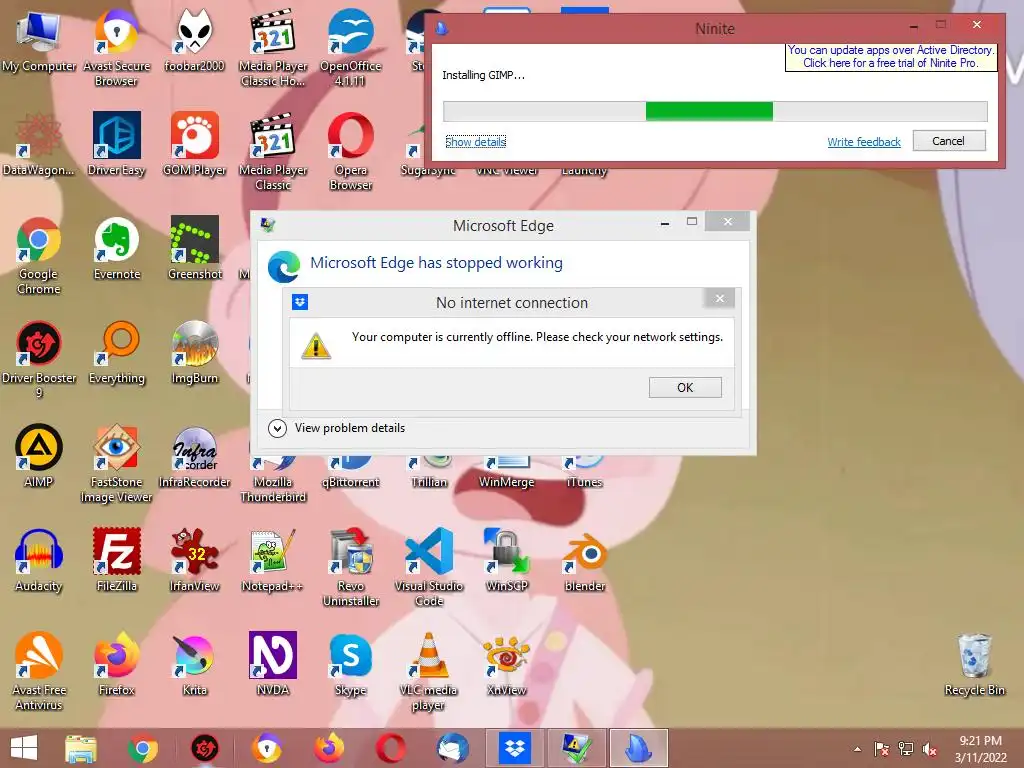The height and width of the screenshot is (768, 1024).
Task: Select the Greenshot desktop icon
Action: pos(195,248)
